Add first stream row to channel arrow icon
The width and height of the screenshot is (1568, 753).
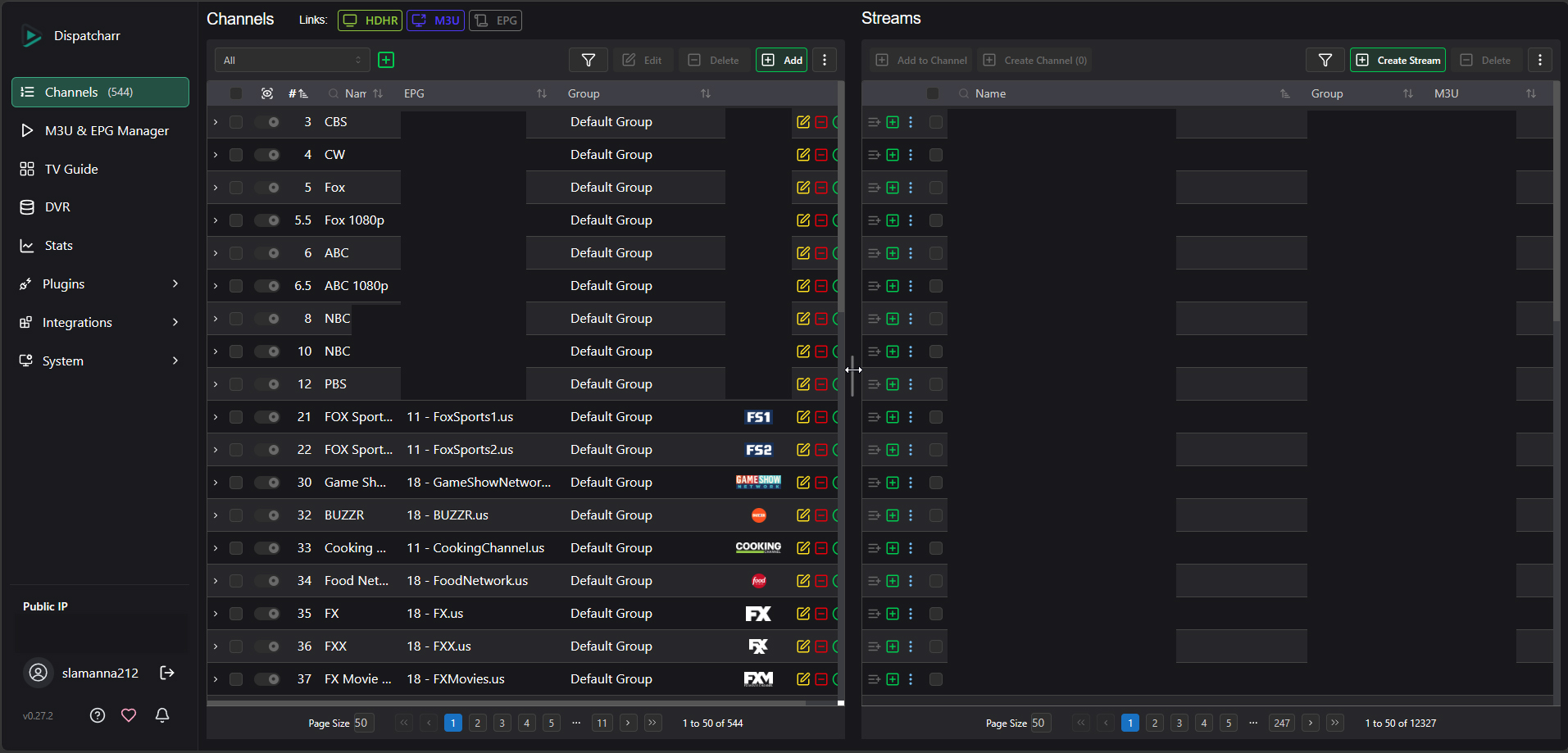[874, 122]
